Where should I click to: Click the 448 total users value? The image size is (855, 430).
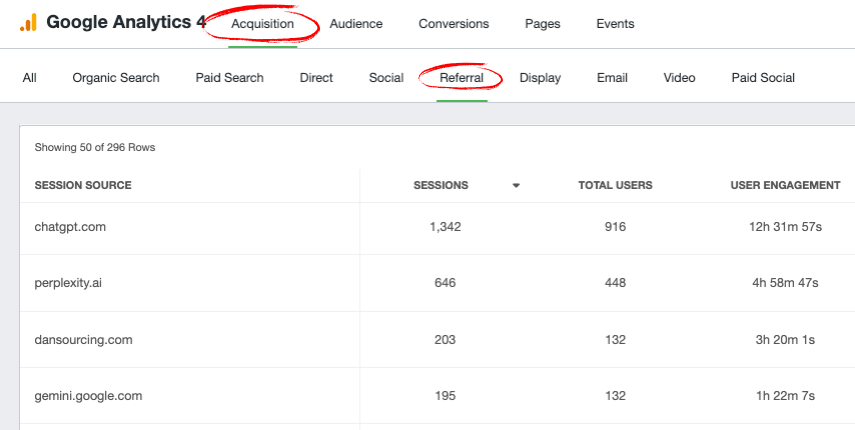615,283
